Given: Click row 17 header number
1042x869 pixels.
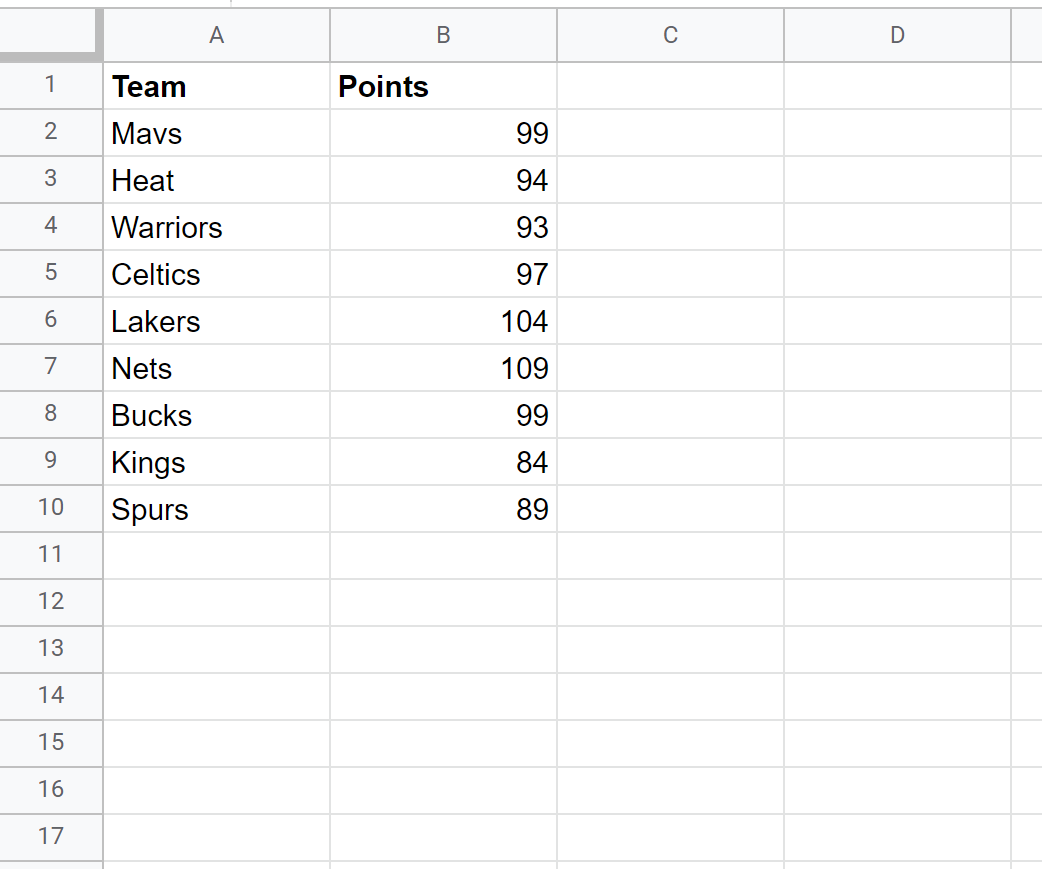Looking at the screenshot, I should click(51, 837).
